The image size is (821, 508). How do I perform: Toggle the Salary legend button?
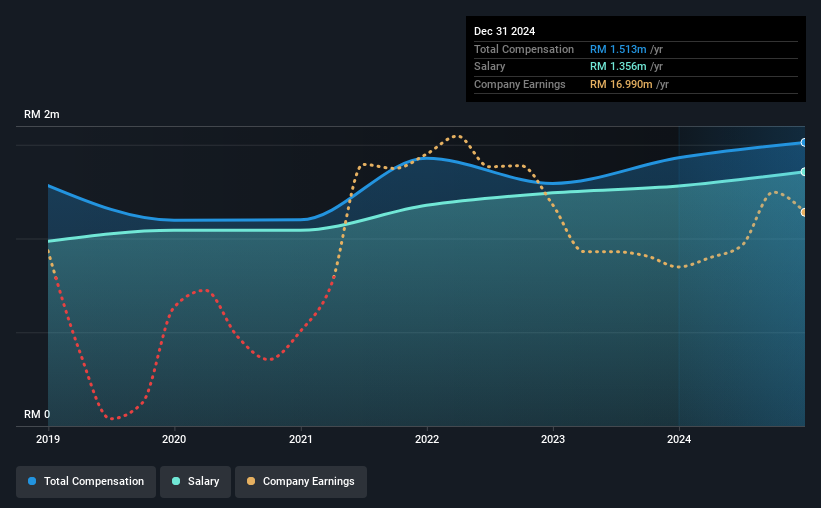click(195, 482)
